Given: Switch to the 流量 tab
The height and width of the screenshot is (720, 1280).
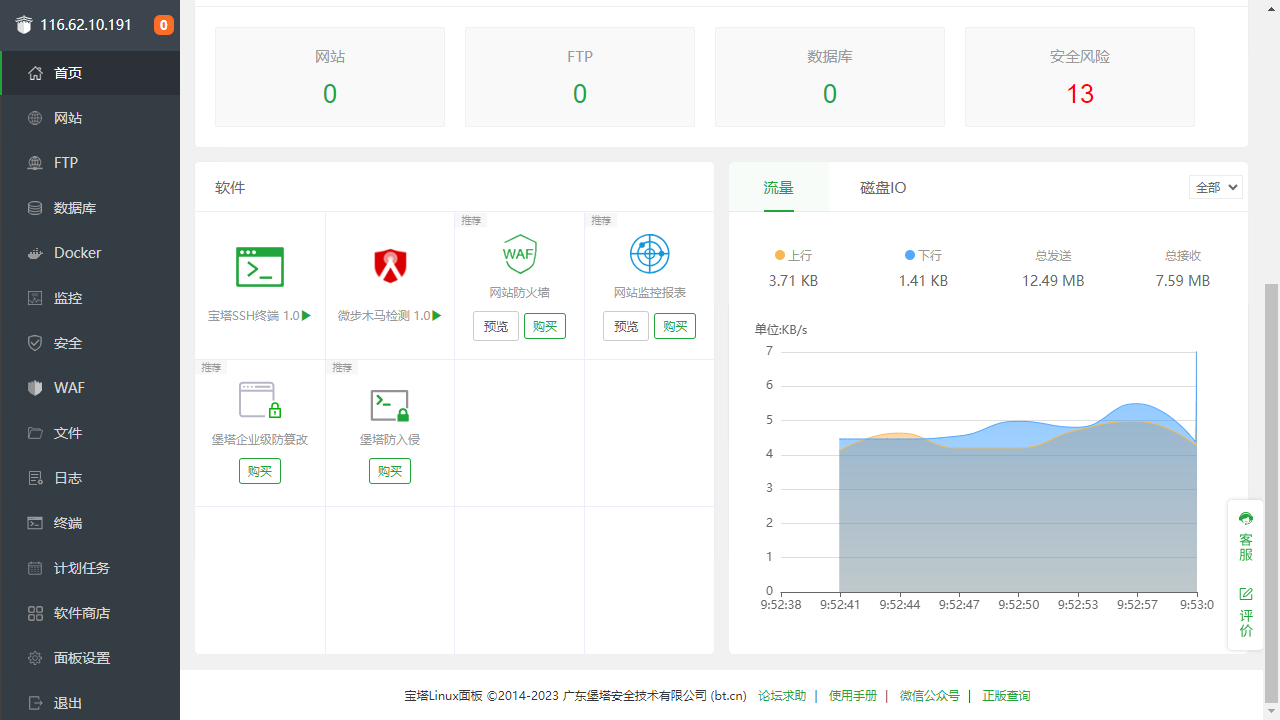Looking at the screenshot, I should (779, 187).
